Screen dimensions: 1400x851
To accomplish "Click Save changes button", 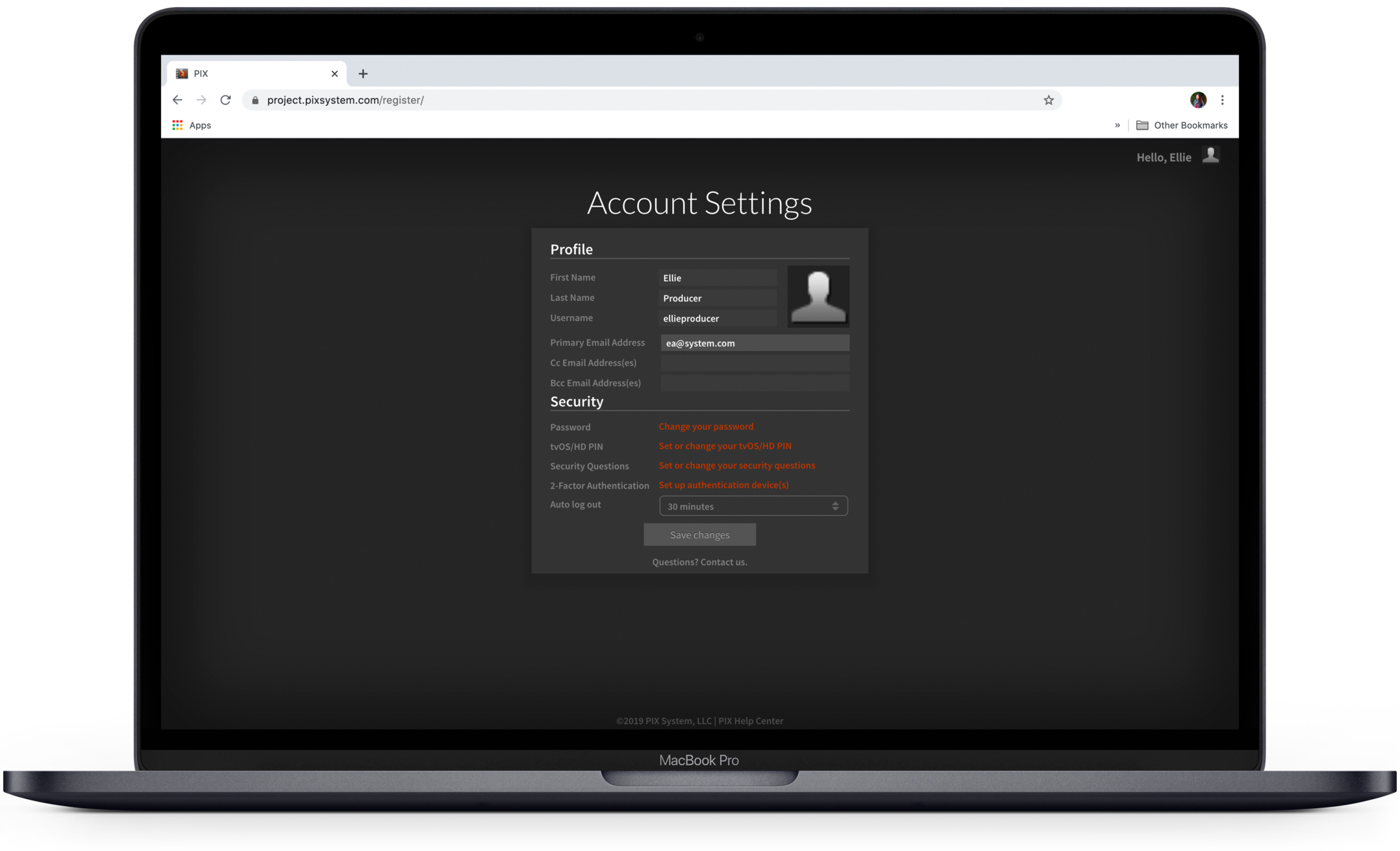I will tap(699, 535).
